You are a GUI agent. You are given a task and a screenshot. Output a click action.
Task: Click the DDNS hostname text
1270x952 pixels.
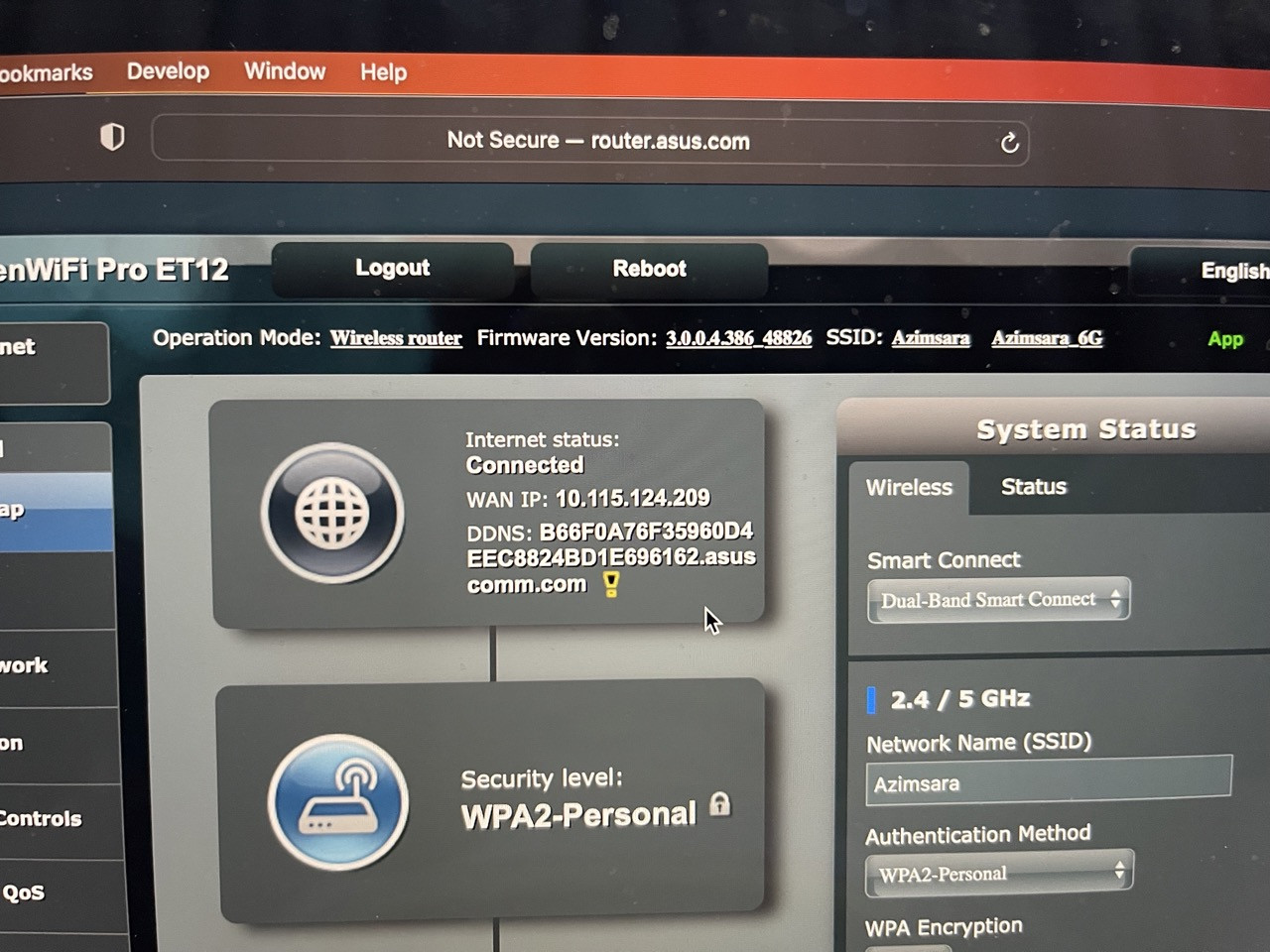click(611, 557)
